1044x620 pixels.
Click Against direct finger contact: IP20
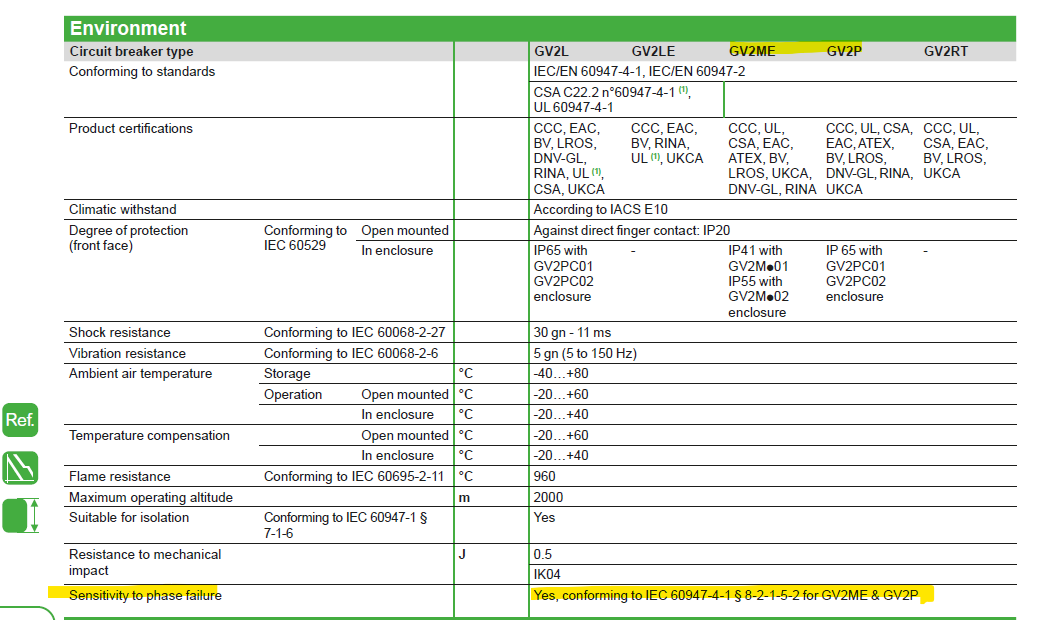click(x=631, y=230)
